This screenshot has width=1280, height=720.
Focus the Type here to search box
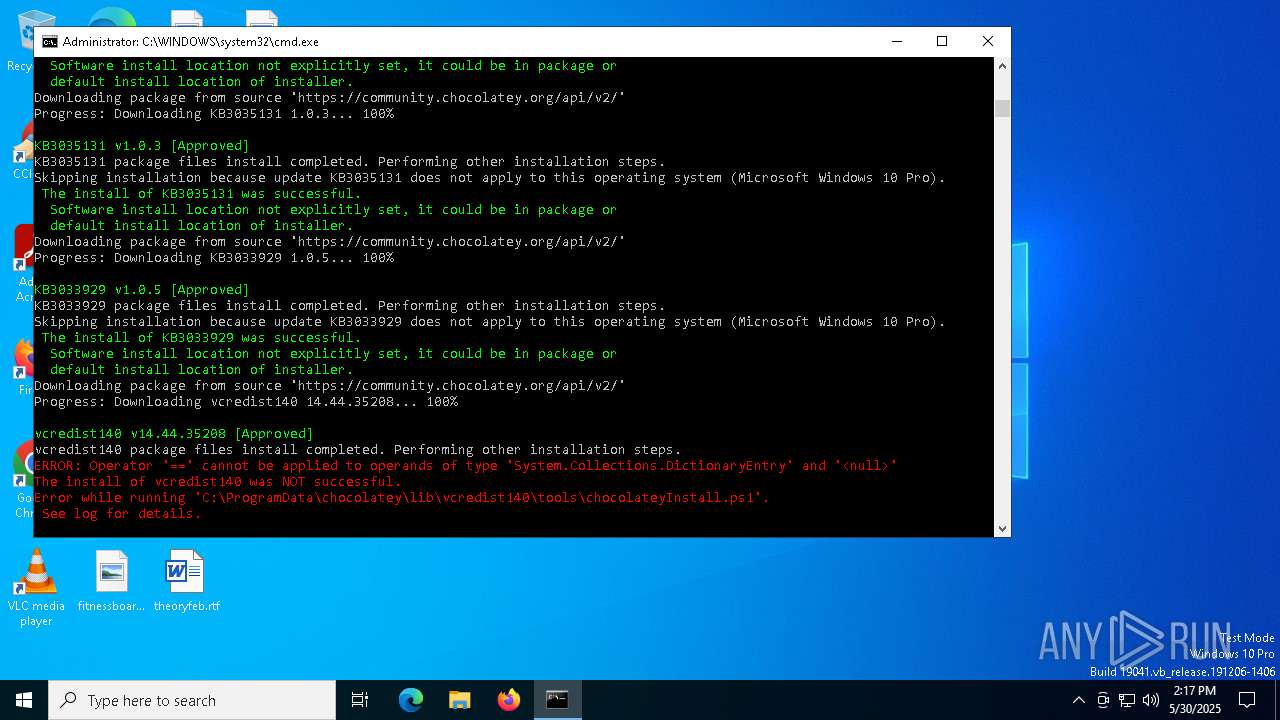[192, 700]
